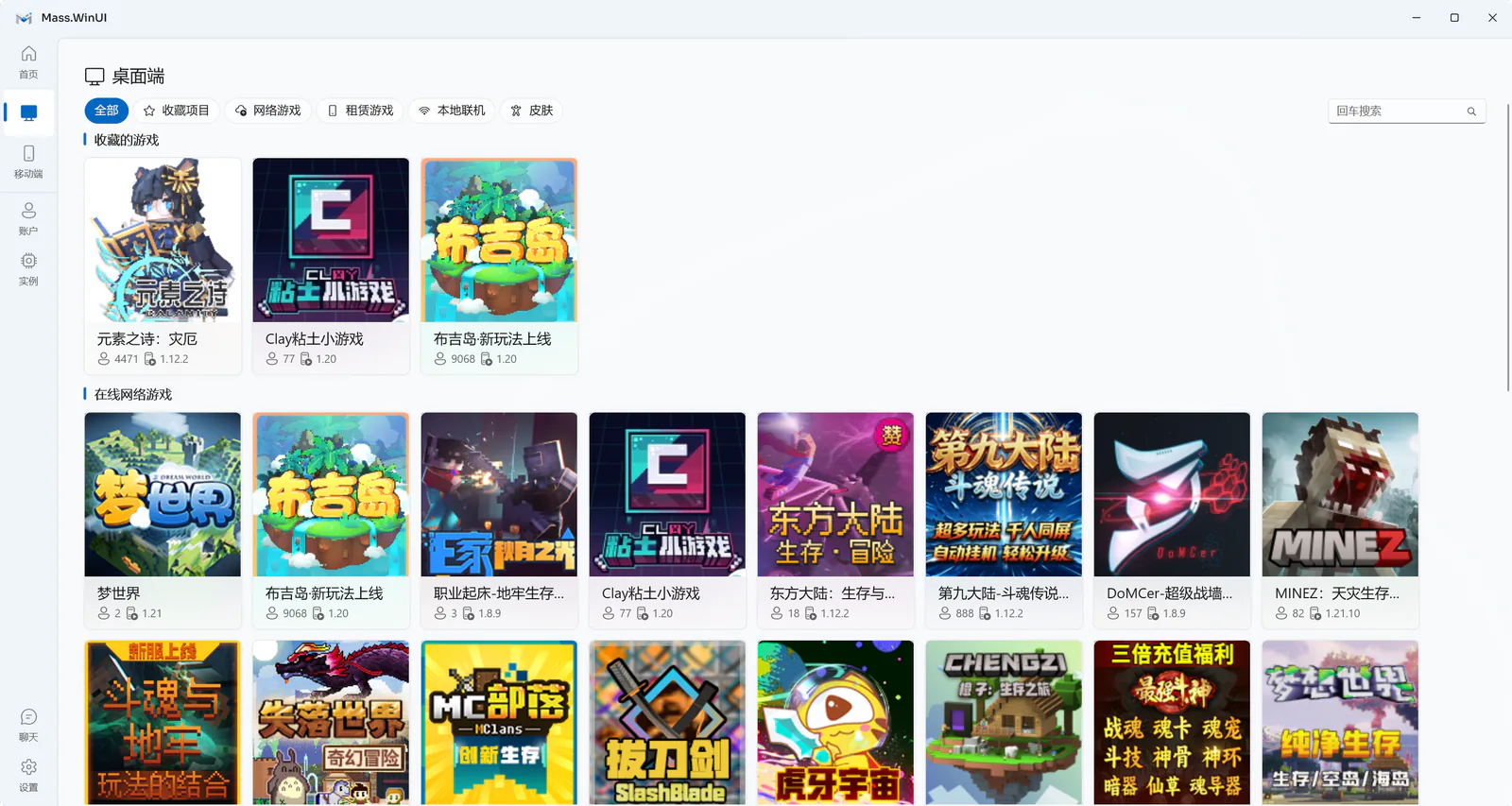Viewport: 1512px width, 806px height.
Task: Select the 全部 filter tab
Action: coord(107,111)
